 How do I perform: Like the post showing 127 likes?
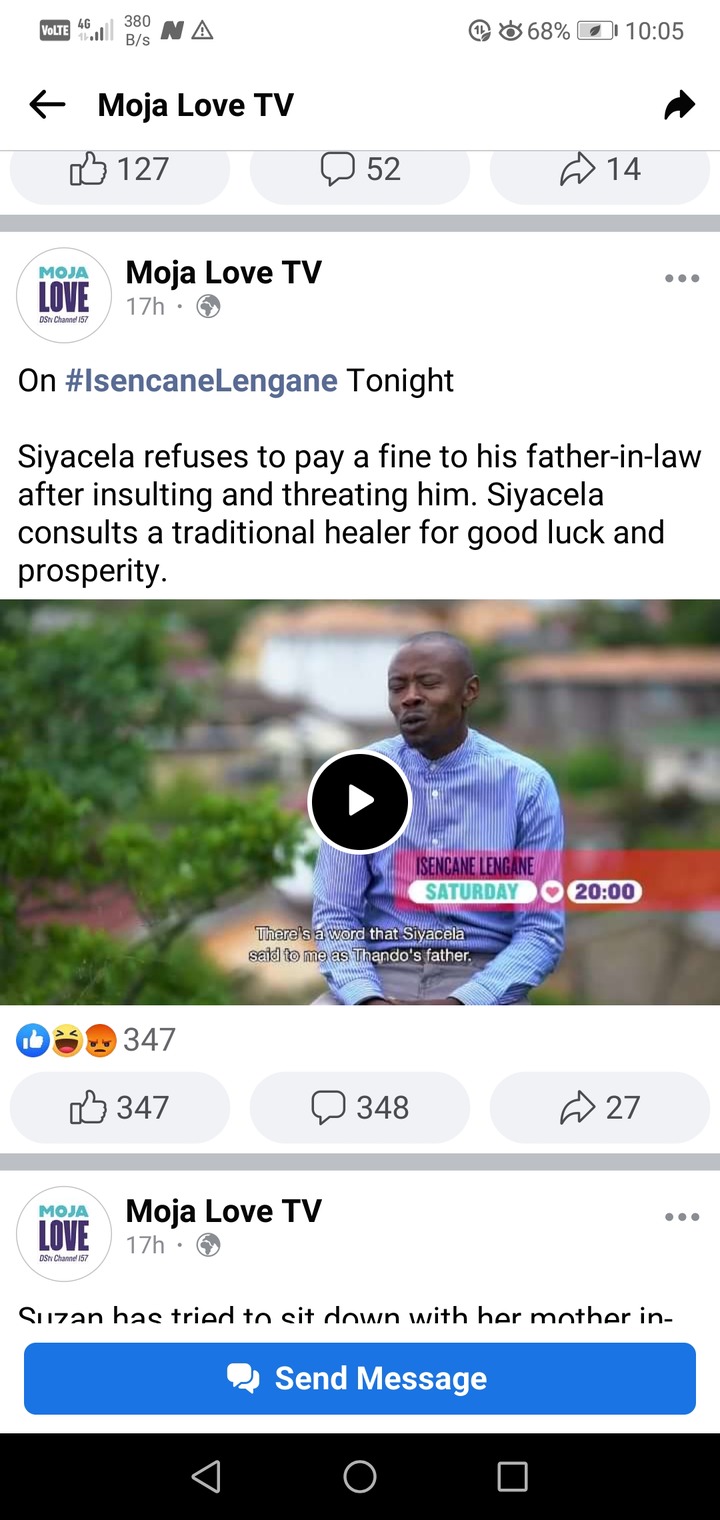(x=120, y=172)
